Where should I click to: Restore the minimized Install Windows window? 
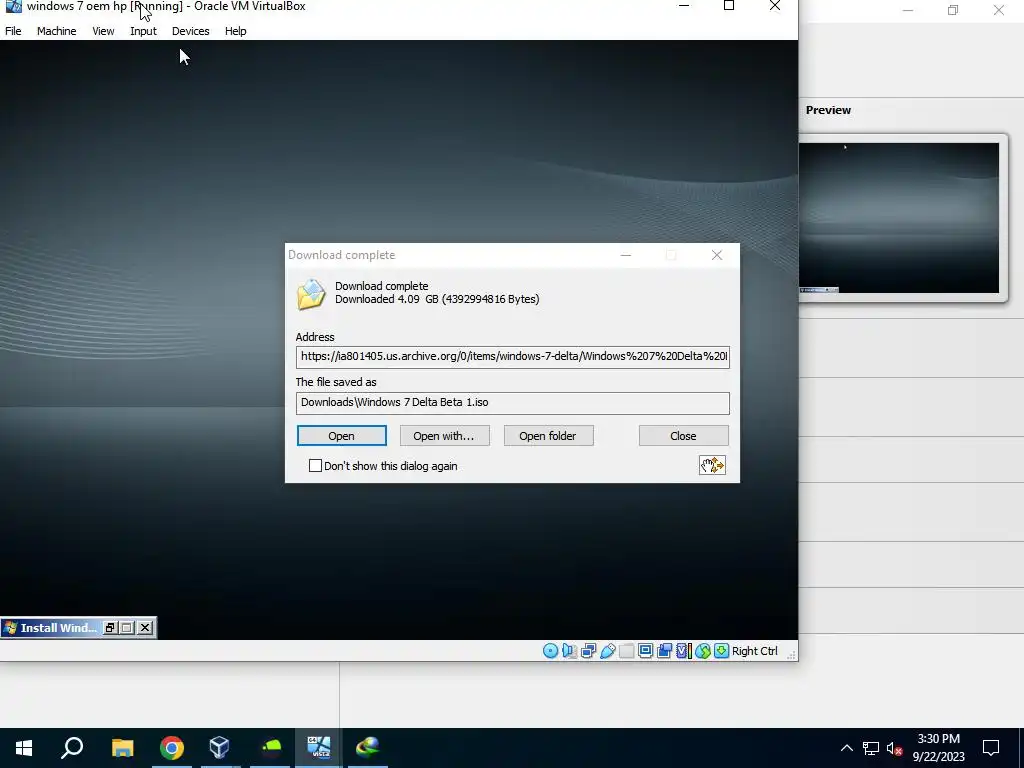(x=110, y=628)
